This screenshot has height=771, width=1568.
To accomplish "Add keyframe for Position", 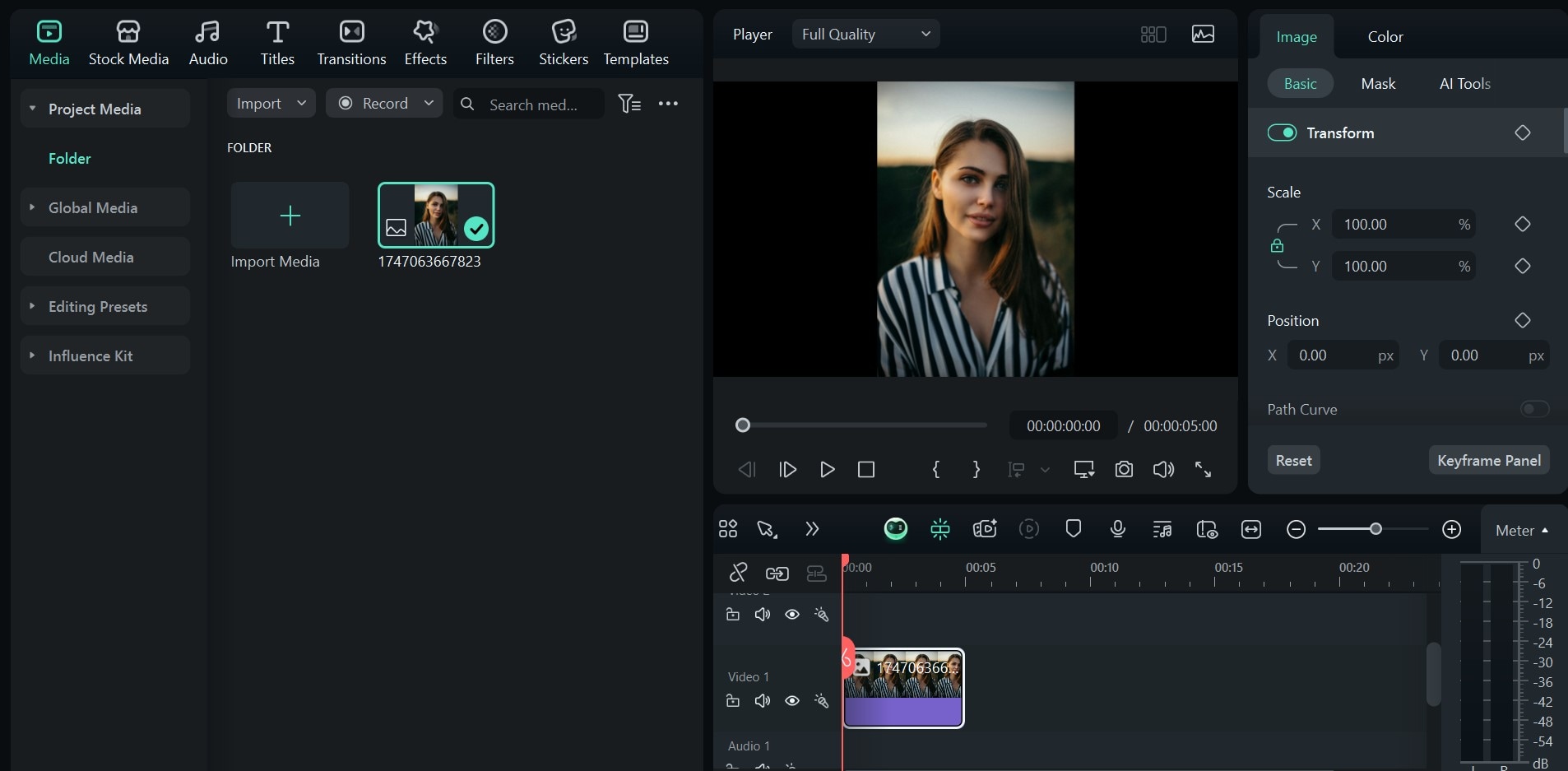I will tap(1523, 320).
